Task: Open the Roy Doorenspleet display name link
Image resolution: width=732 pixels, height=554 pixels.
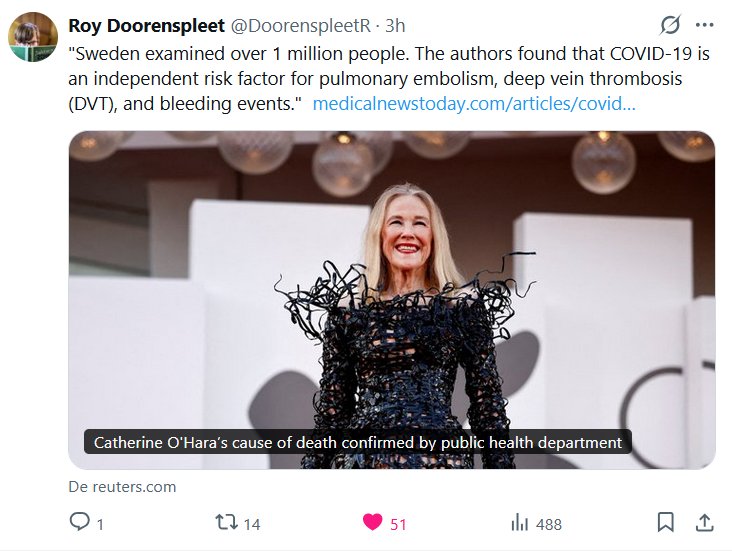Action: (x=132, y=25)
